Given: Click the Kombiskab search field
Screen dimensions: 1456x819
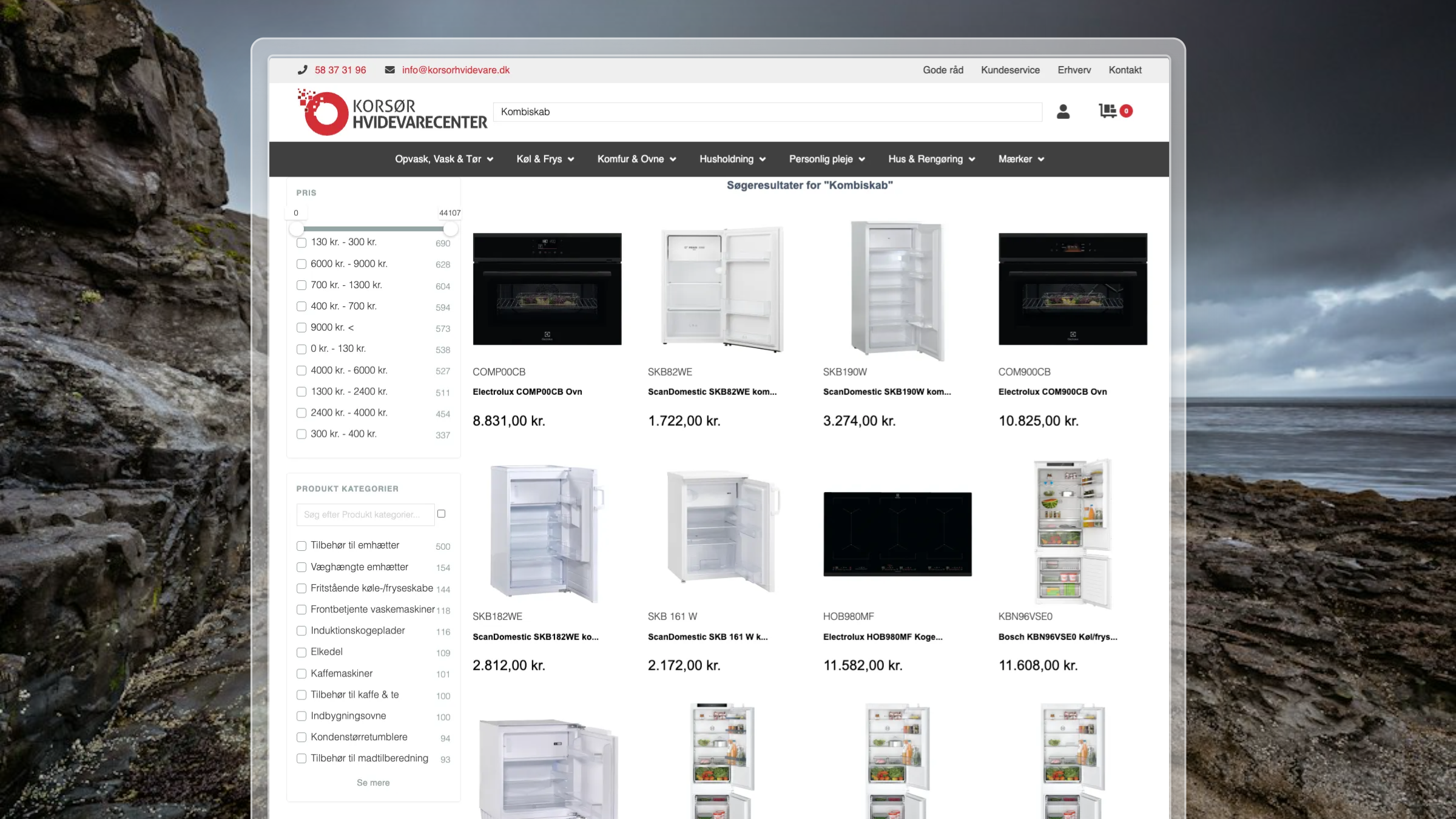Looking at the screenshot, I should [768, 112].
